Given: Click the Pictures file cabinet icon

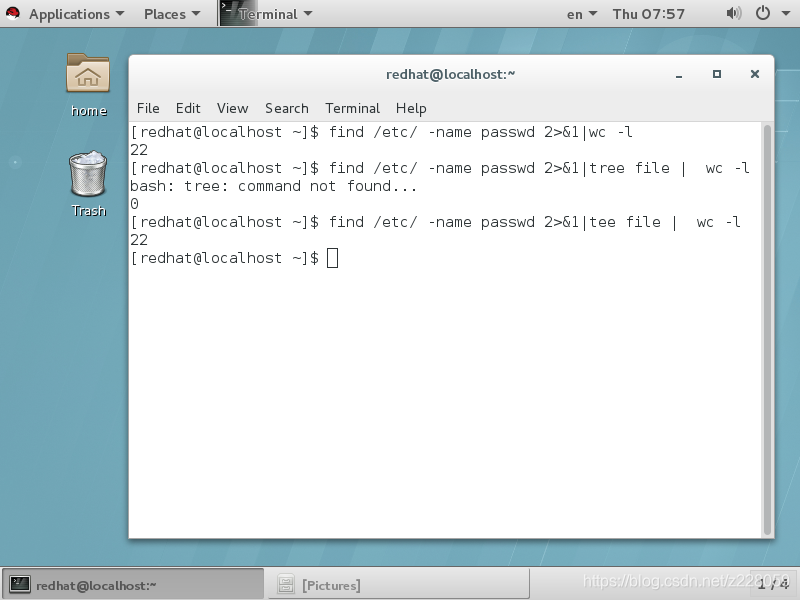Looking at the screenshot, I should [286, 584].
